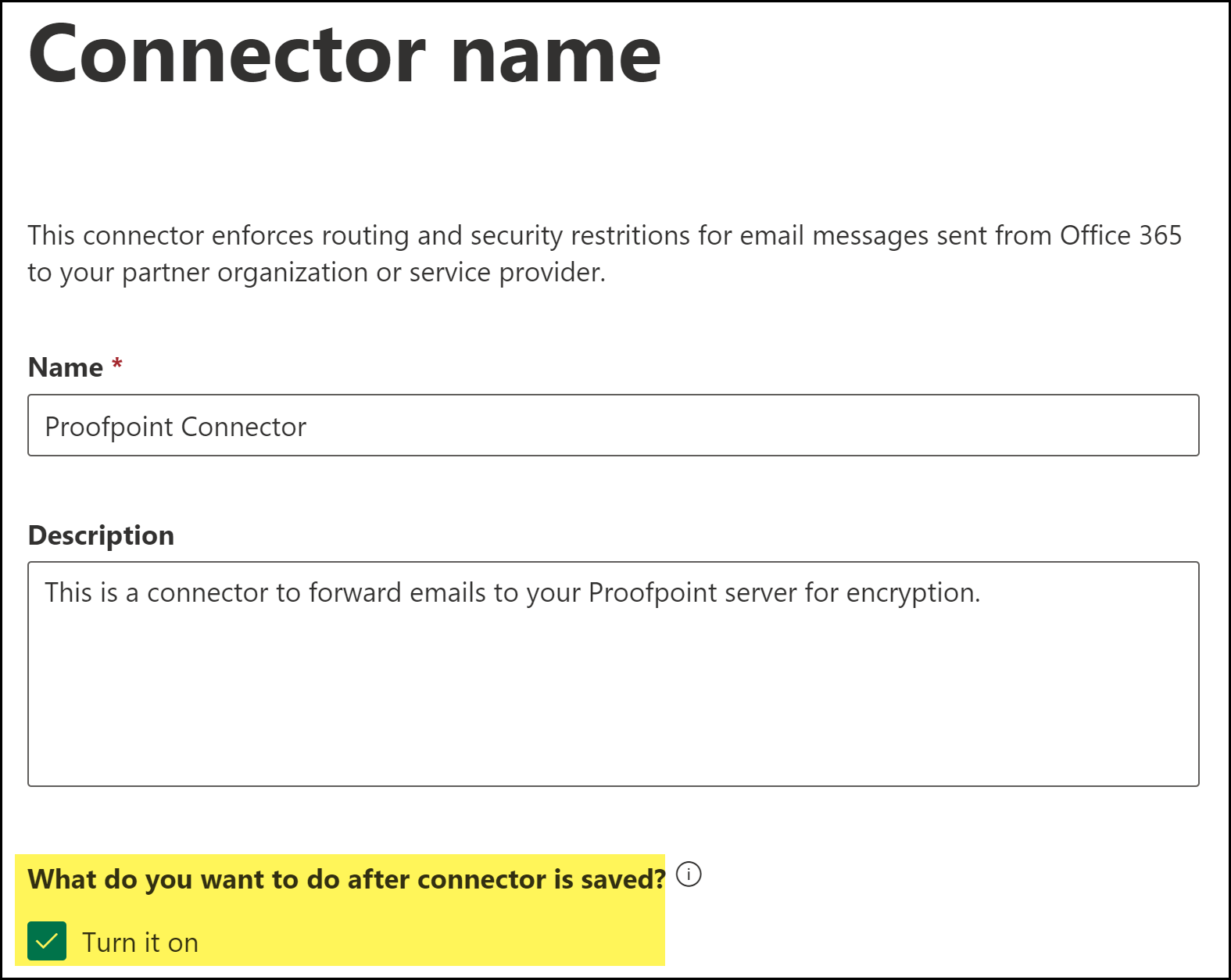1231x980 pixels.
Task: Click the info icon beside the saved question
Action: pos(689,874)
